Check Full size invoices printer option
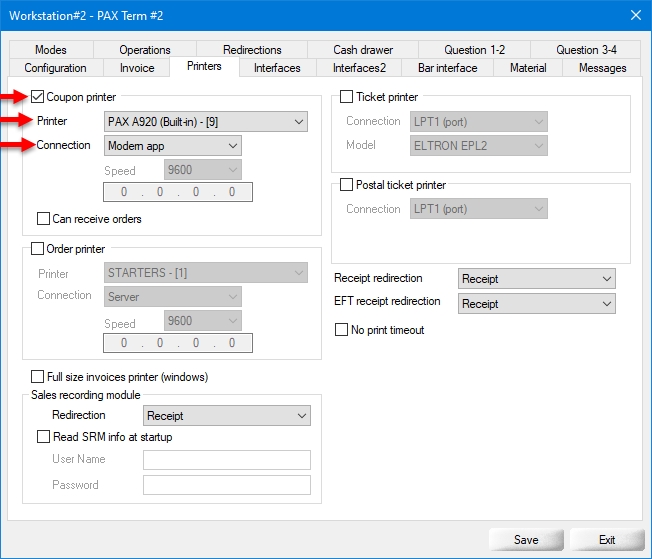 38,377
